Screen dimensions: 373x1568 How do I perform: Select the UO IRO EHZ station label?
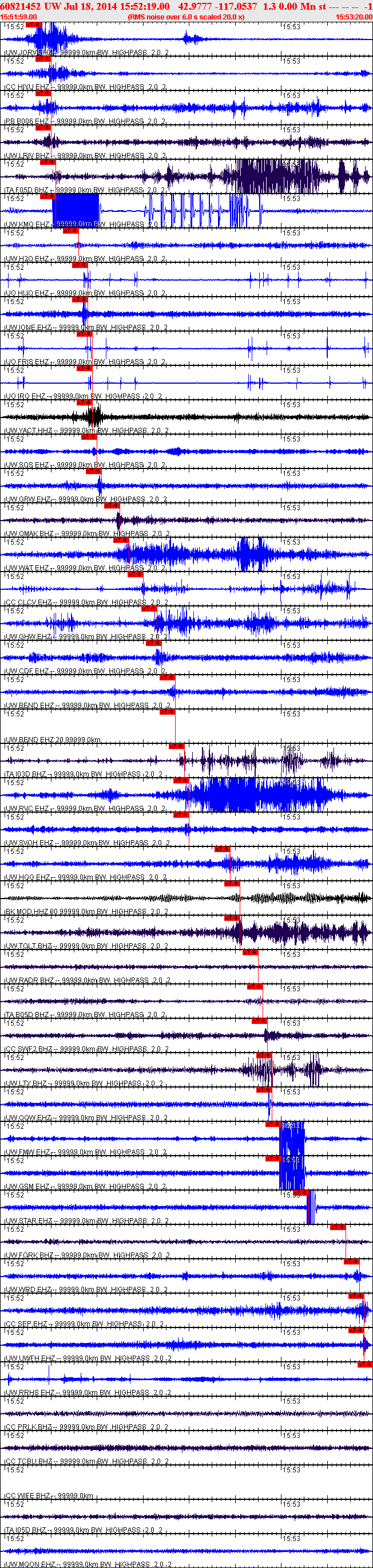click(84, 397)
